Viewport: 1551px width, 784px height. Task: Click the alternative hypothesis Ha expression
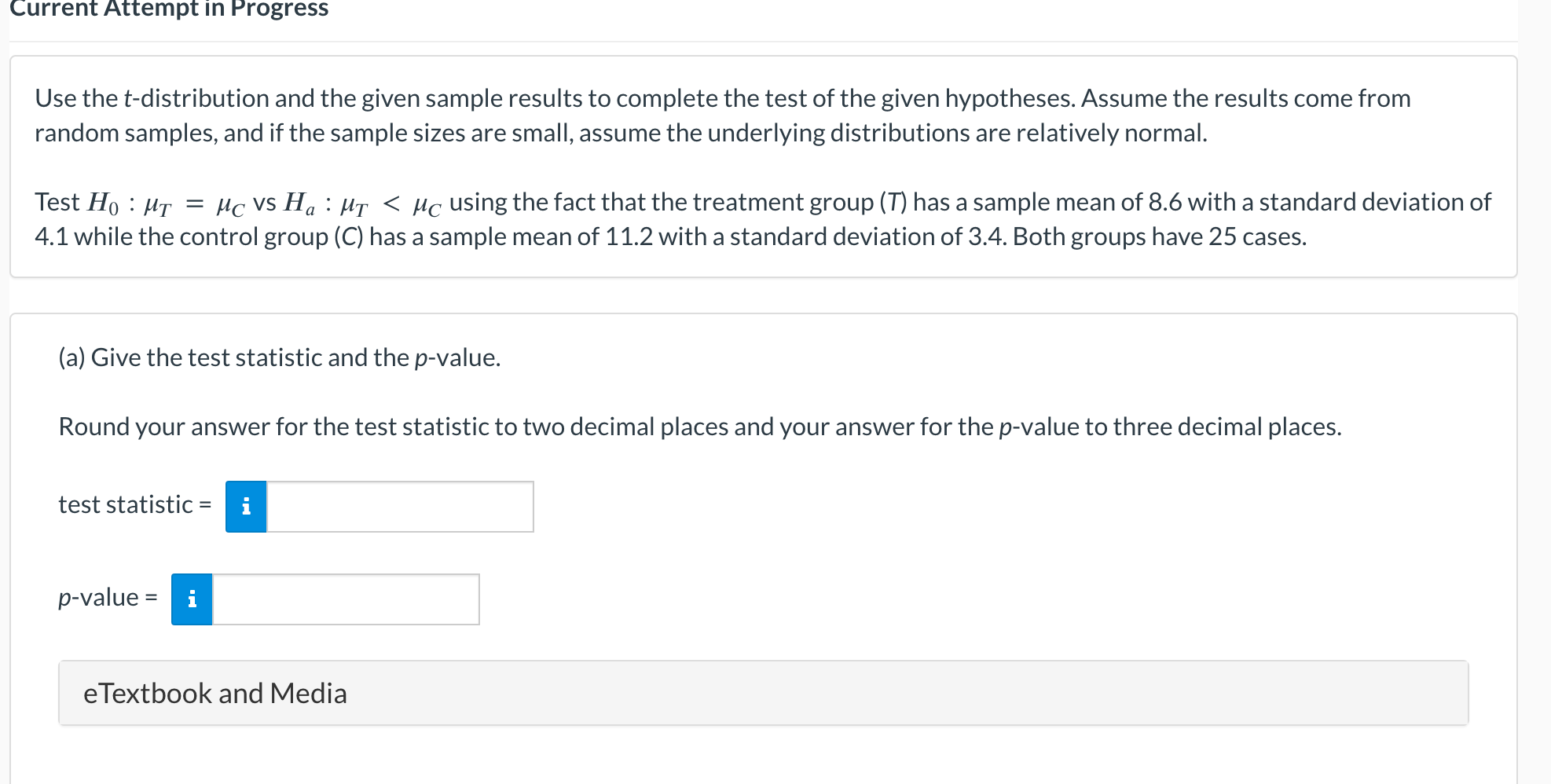[x=362, y=203]
